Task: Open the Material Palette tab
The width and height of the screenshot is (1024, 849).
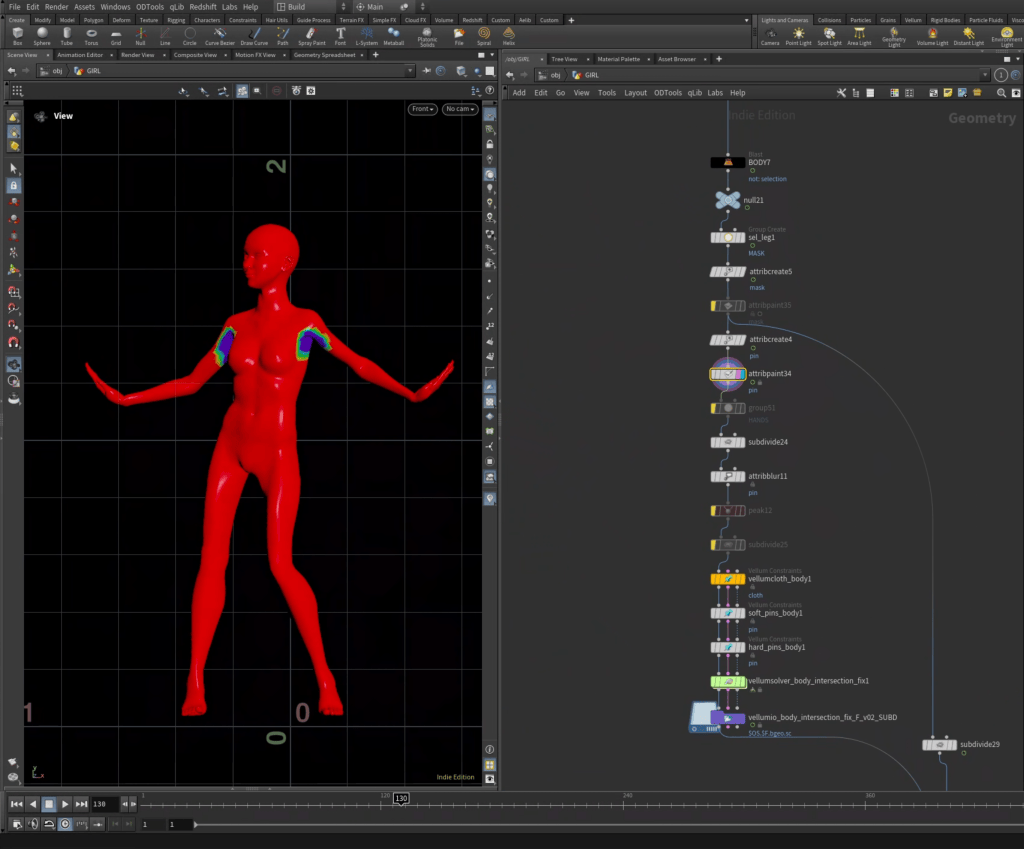Action: (x=618, y=59)
